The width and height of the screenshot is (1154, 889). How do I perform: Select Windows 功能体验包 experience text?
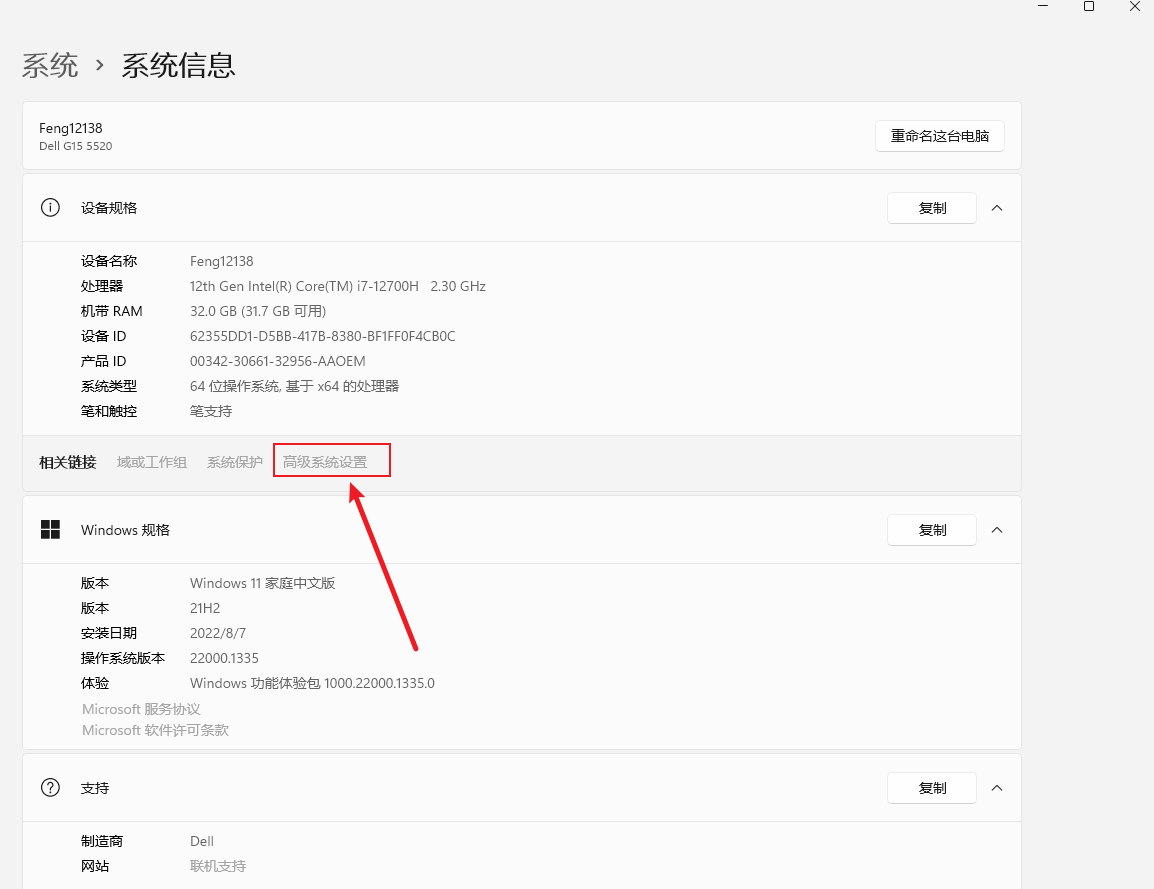312,684
